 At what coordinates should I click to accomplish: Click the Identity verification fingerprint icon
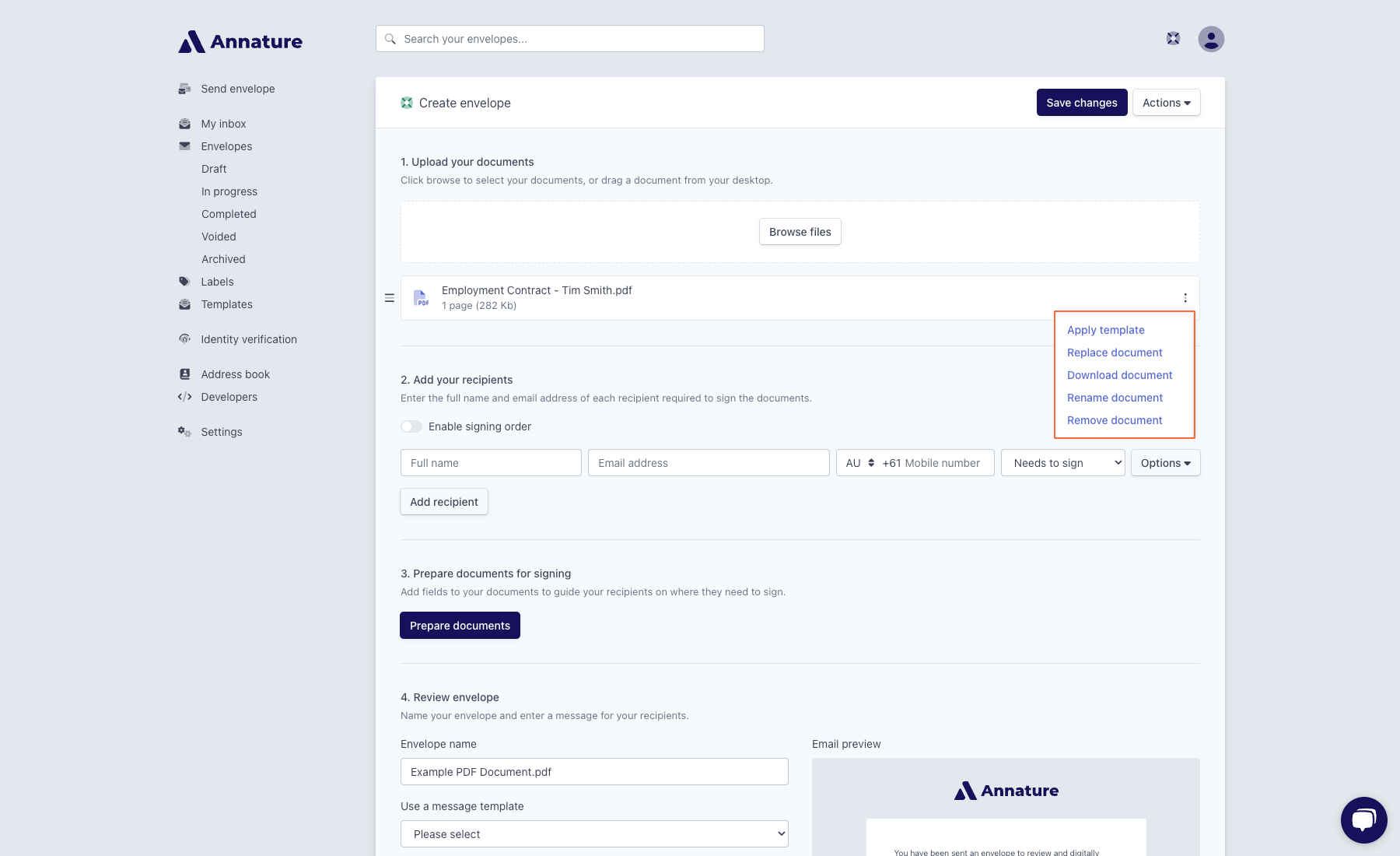tap(184, 339)
